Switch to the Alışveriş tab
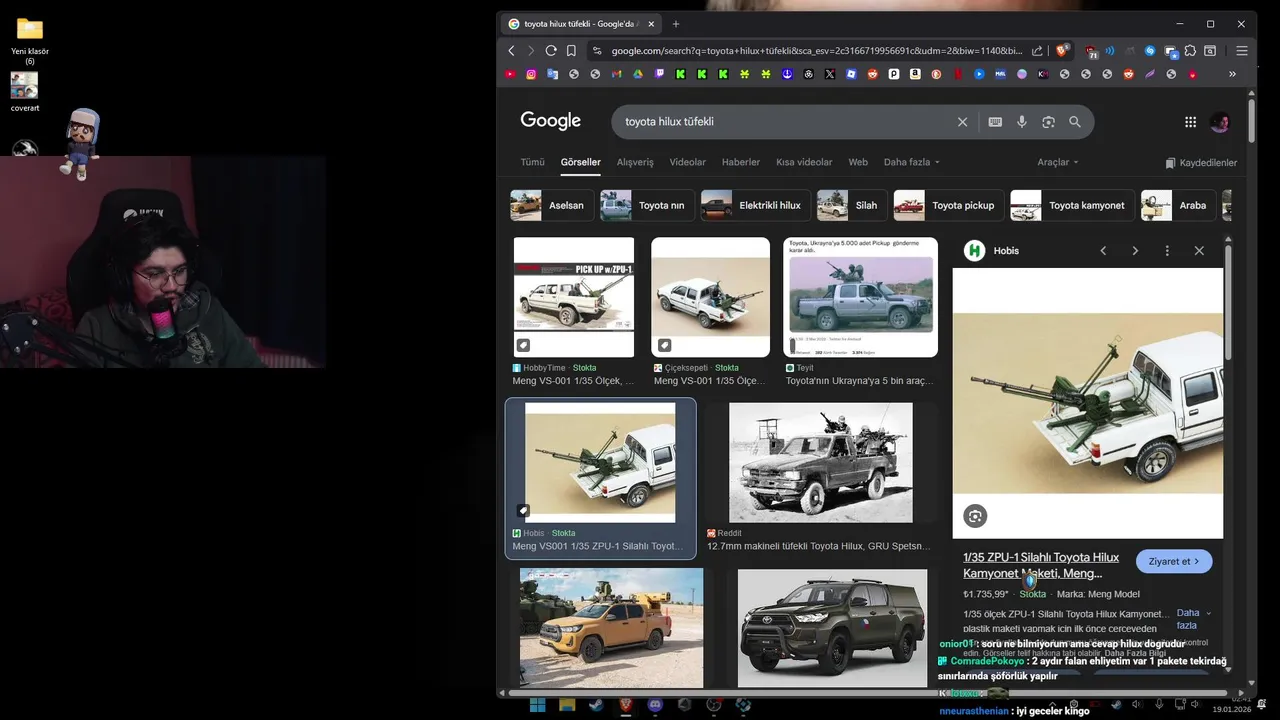1280x720 pixels. click(635, 162)
